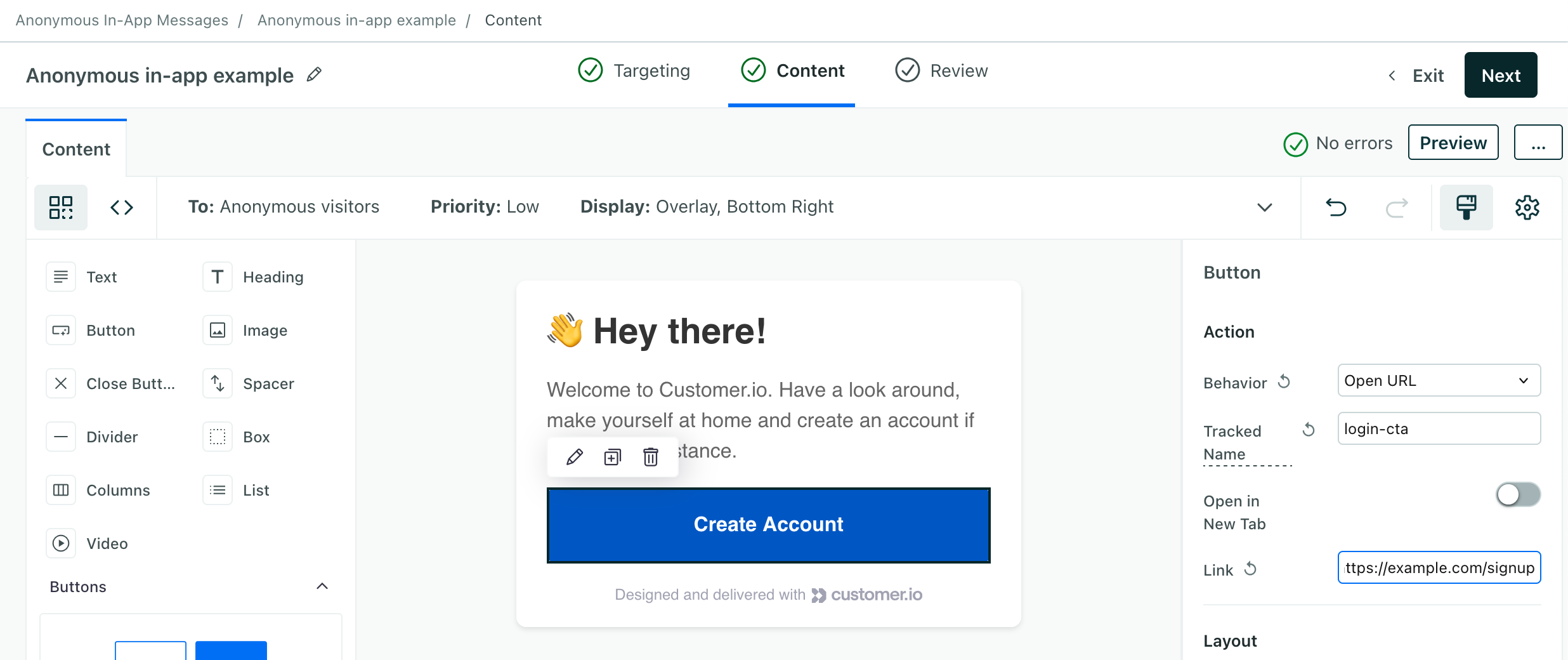Go to the Targeting step
The height and width of the screenshot is (660, 1568).
click(634, 70)
